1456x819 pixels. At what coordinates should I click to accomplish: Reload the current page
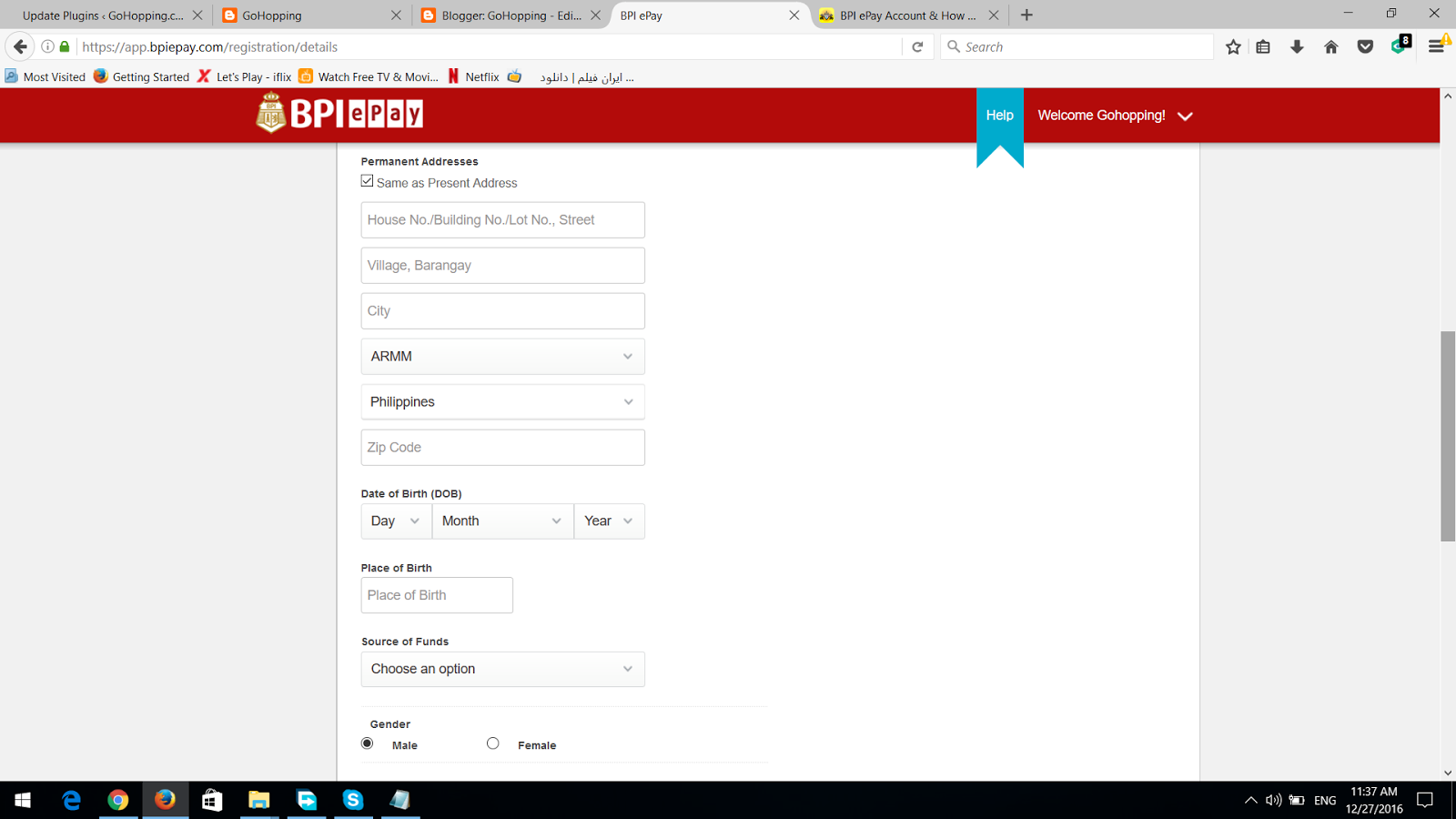918,46
